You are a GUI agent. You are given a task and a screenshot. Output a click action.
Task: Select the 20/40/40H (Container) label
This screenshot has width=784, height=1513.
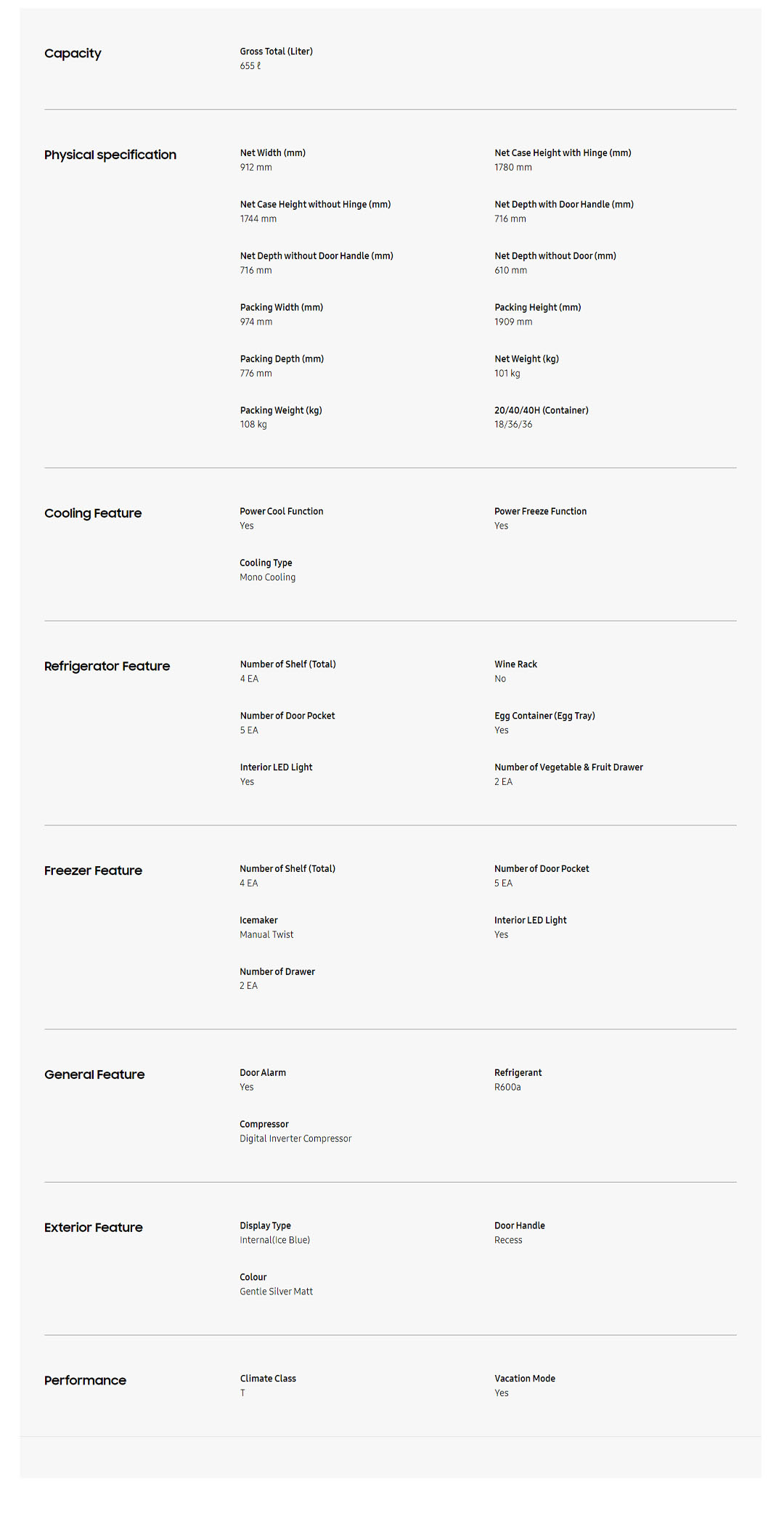tap(541, 411)
